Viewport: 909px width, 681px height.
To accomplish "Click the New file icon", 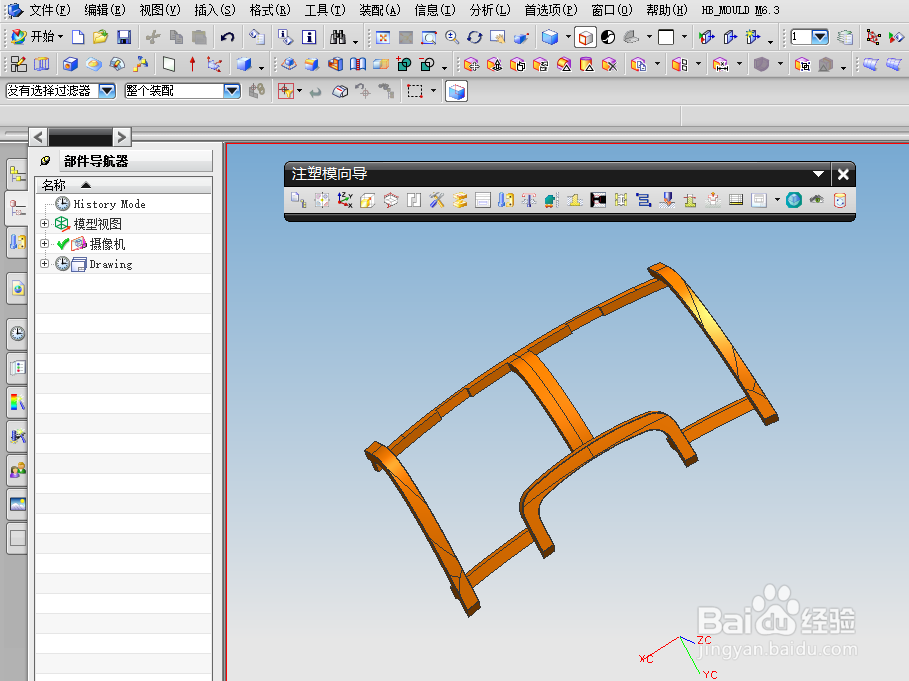I will [78, 38].
